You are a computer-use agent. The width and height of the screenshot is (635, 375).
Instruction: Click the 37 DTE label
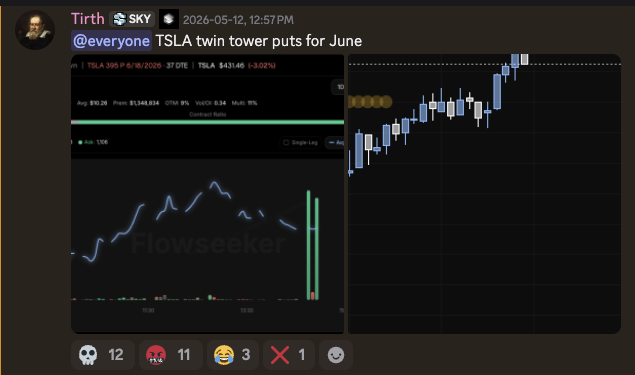coord(177,66)
